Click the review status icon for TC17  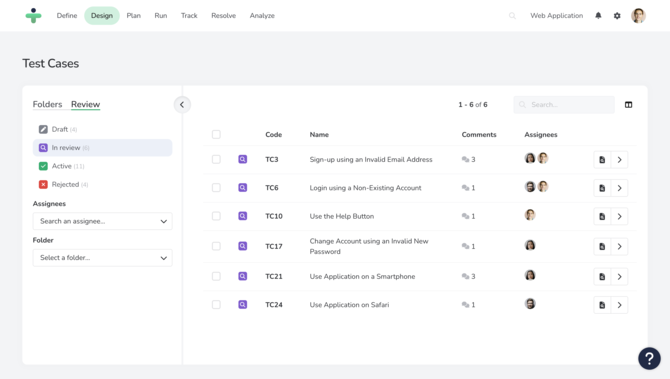tap(243, 246)
